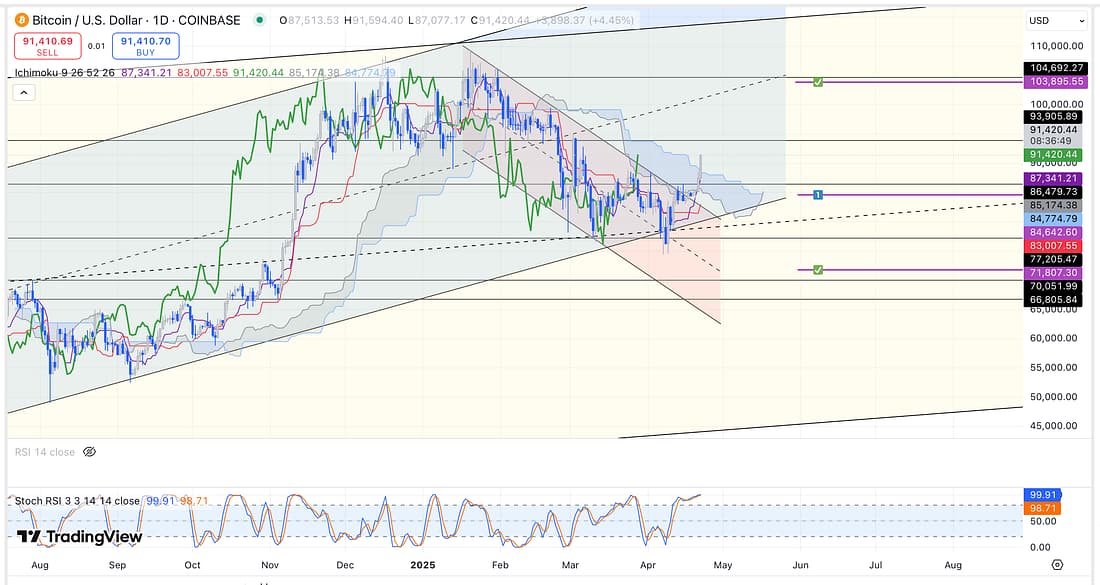Click the green checkmark on 71,807.30 line
The image size is (1100, 585).
pyautogui.click(x=818, y=270)
